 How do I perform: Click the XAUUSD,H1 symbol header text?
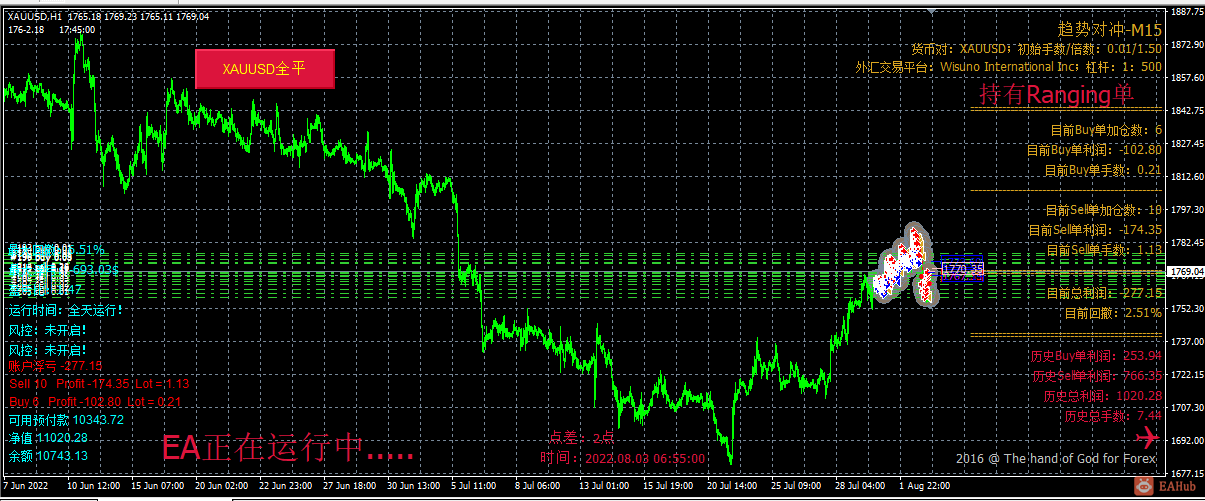click(x=35, y=17)
